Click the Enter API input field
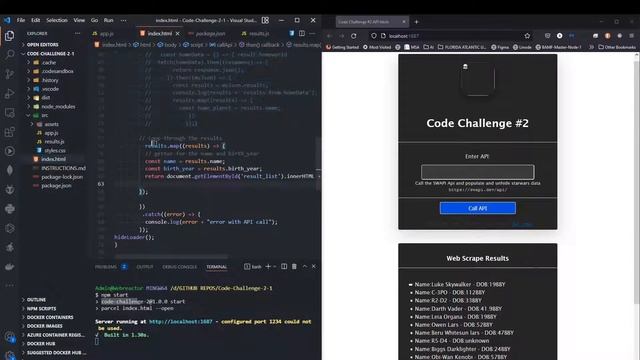This screenshot has width=640, height=360. (x=478, y=172)
